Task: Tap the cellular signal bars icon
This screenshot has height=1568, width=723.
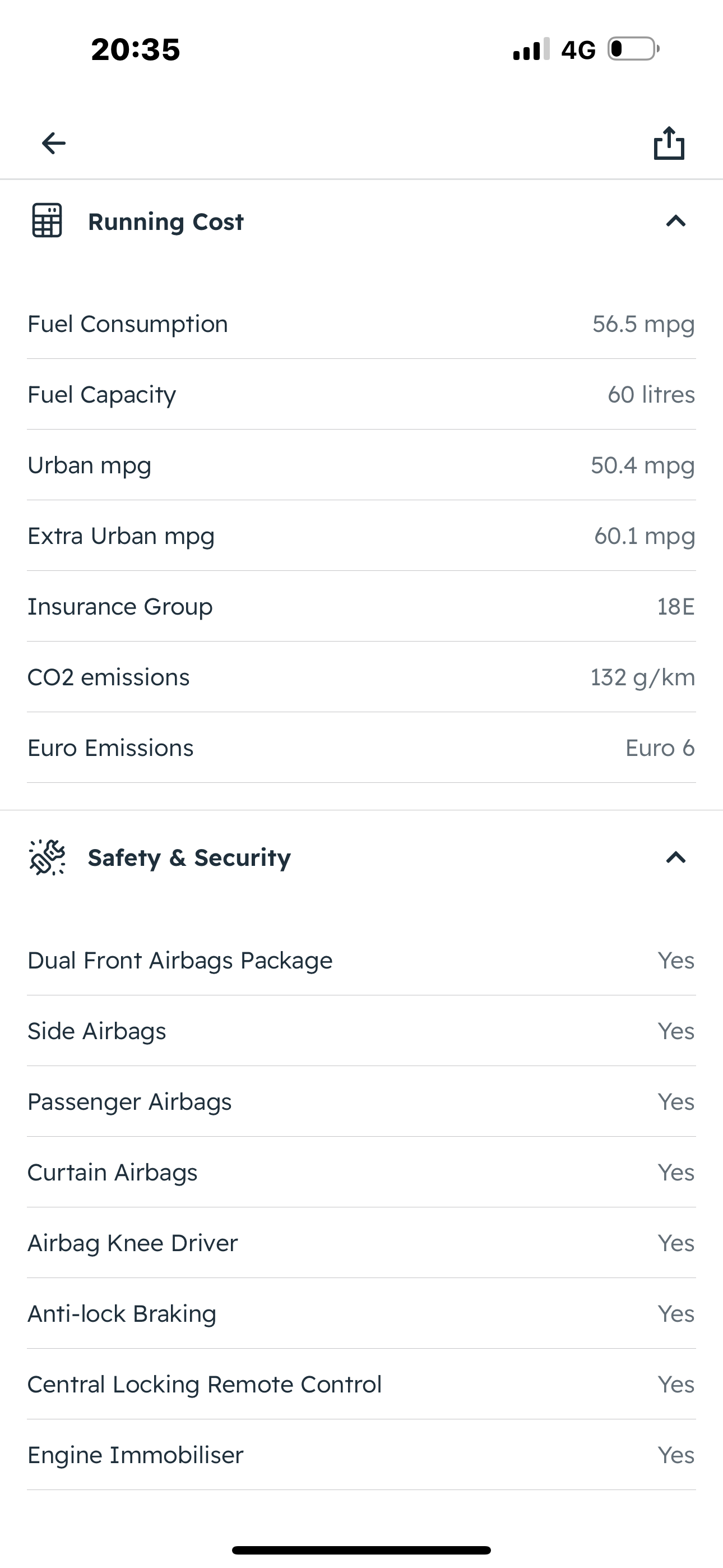Action: pyautogui.click(x=531, y=49)
